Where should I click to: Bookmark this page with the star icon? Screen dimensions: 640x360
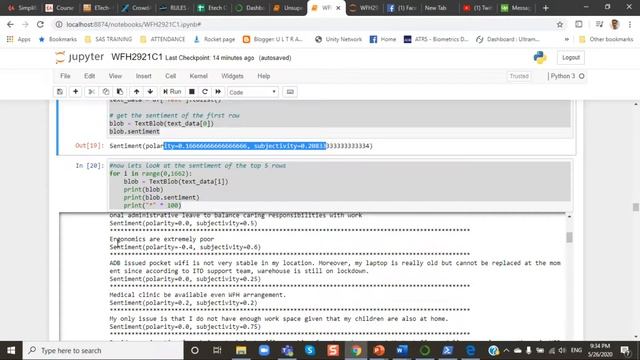pos(560,24)
